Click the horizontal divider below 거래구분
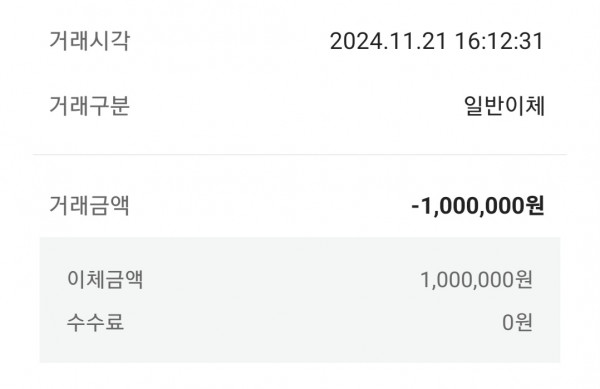The height and width of the screenshot is (389, 600). (x=300, y=155)
